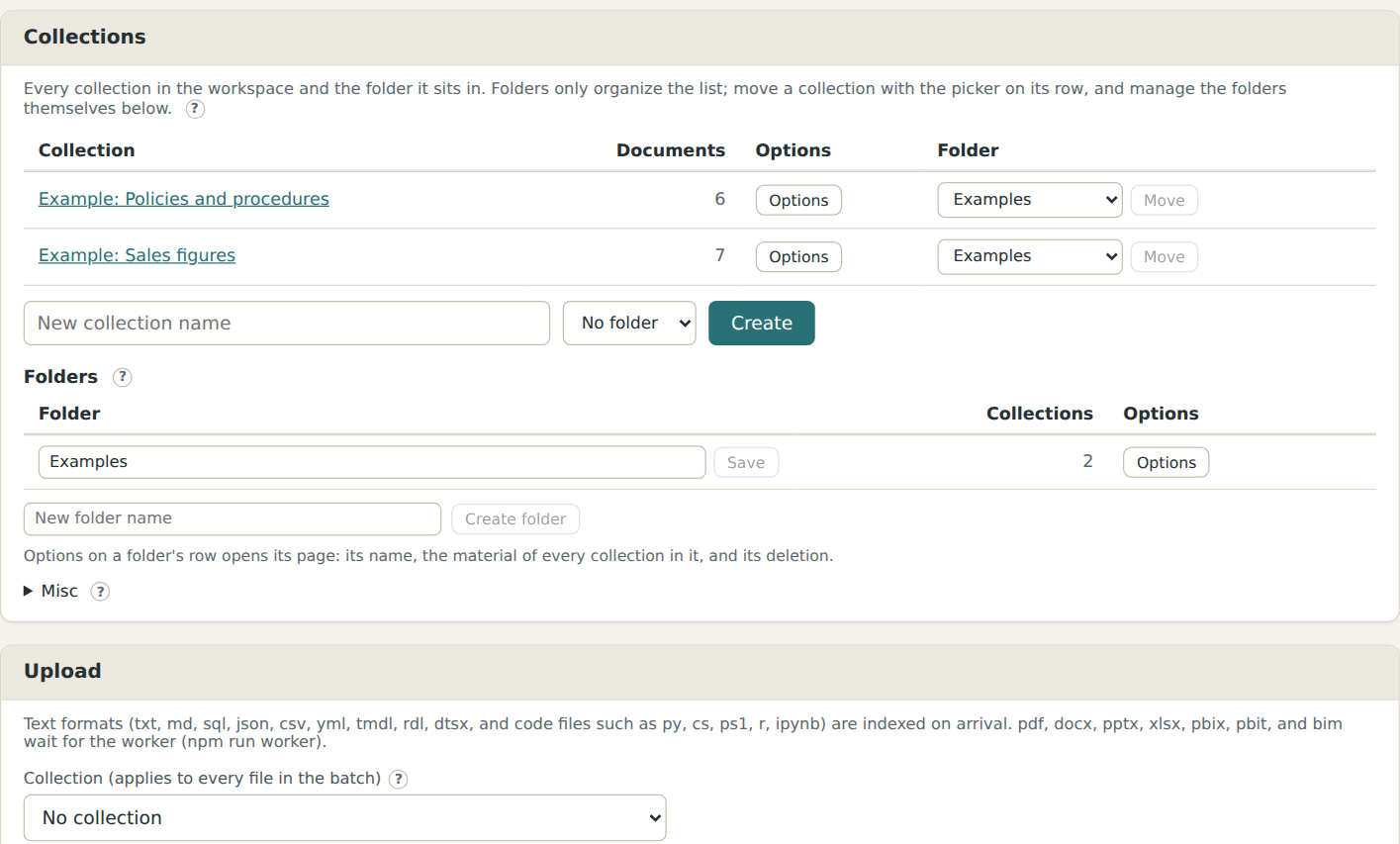Click the help icon next to Folders heading
1400x844 pixels.
pyautogui.click(x=123, y=377)
